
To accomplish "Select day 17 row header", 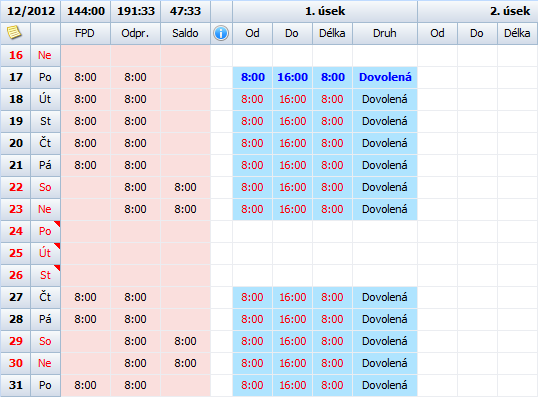I will pyautogui.click(x=16, y=77).
